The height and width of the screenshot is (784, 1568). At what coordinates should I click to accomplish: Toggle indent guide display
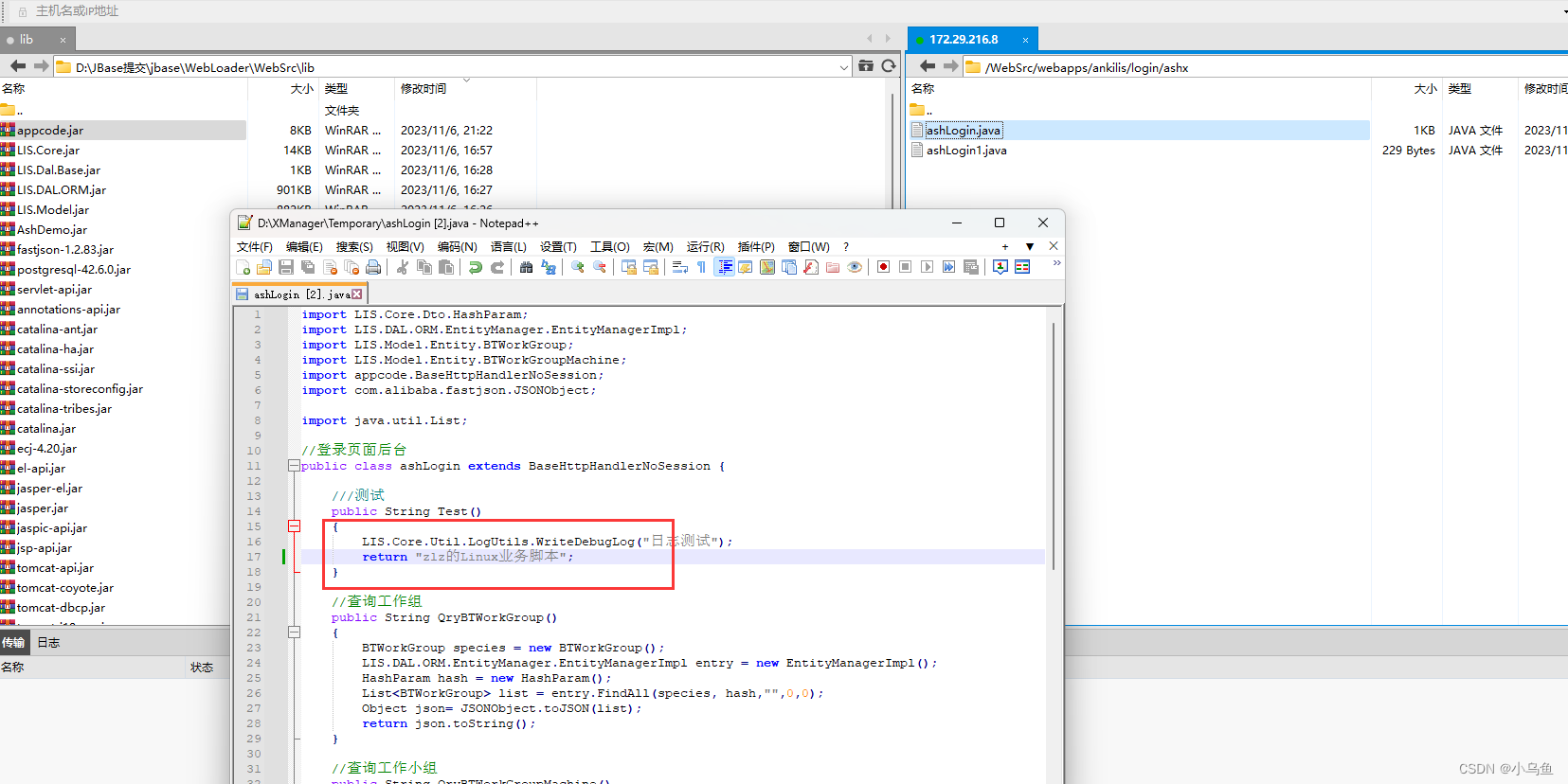(x=725, y=268)
